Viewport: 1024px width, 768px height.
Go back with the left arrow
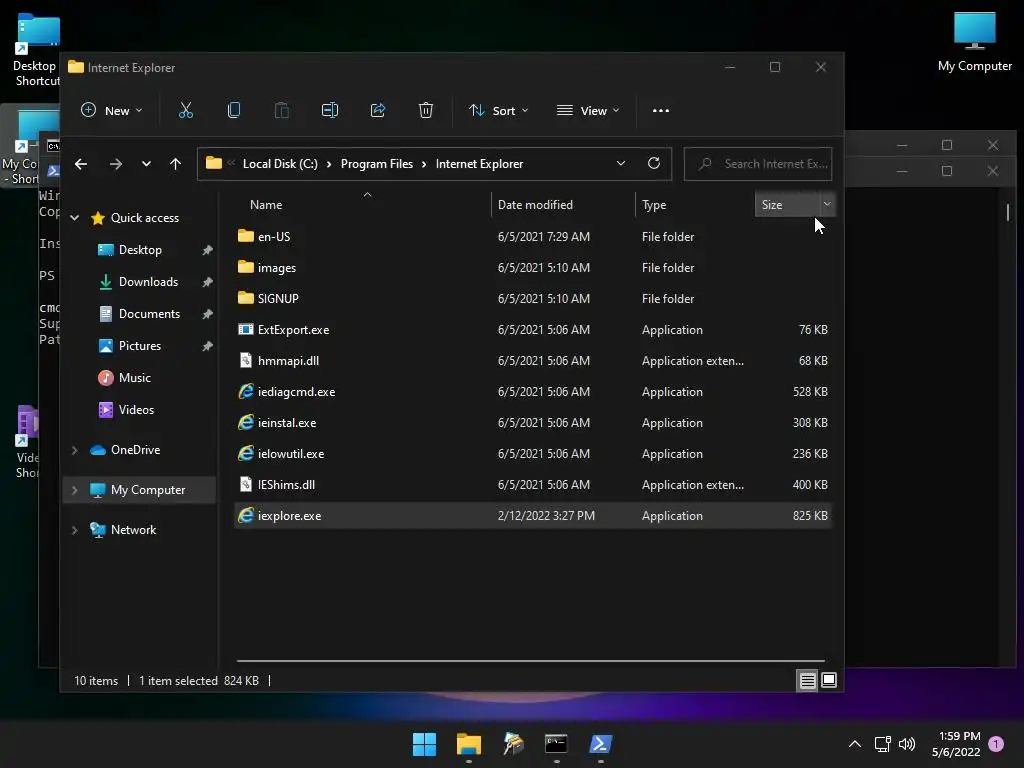(81, 164)
